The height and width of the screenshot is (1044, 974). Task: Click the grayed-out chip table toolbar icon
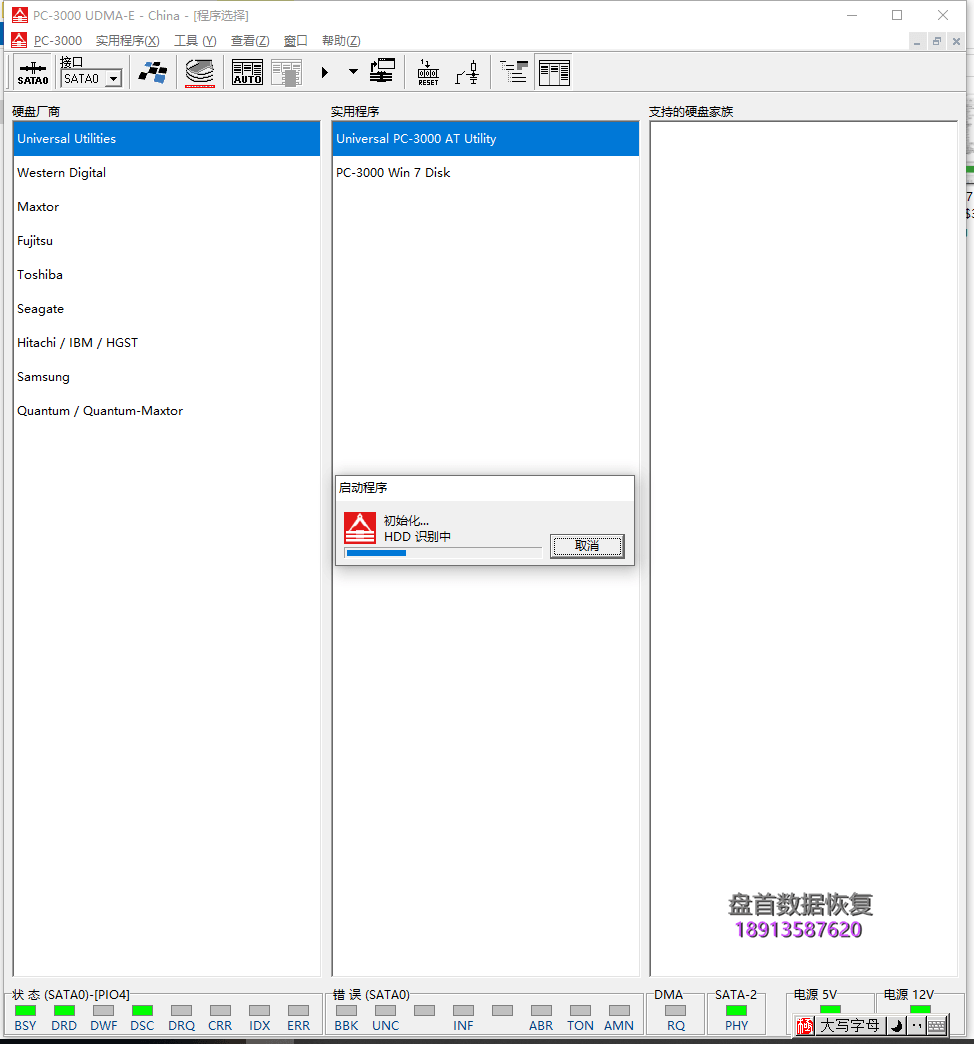tap(286, 72)
